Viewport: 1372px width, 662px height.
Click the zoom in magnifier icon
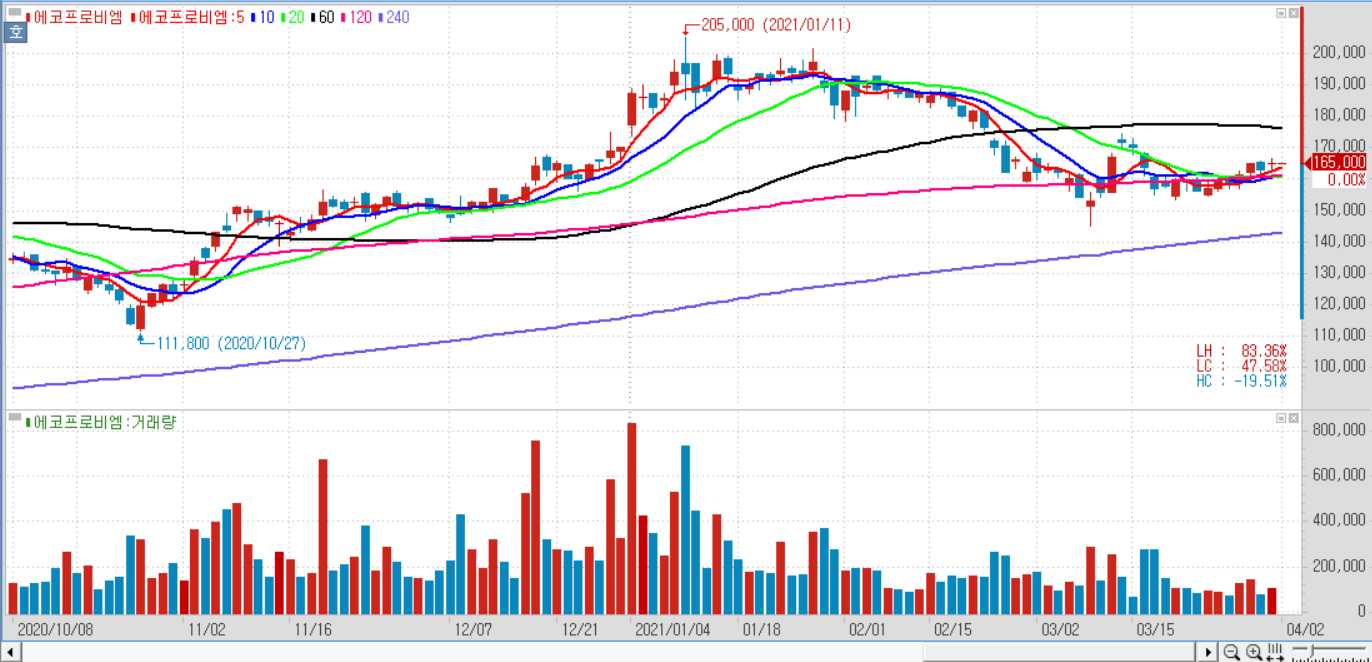[1253, 652]
